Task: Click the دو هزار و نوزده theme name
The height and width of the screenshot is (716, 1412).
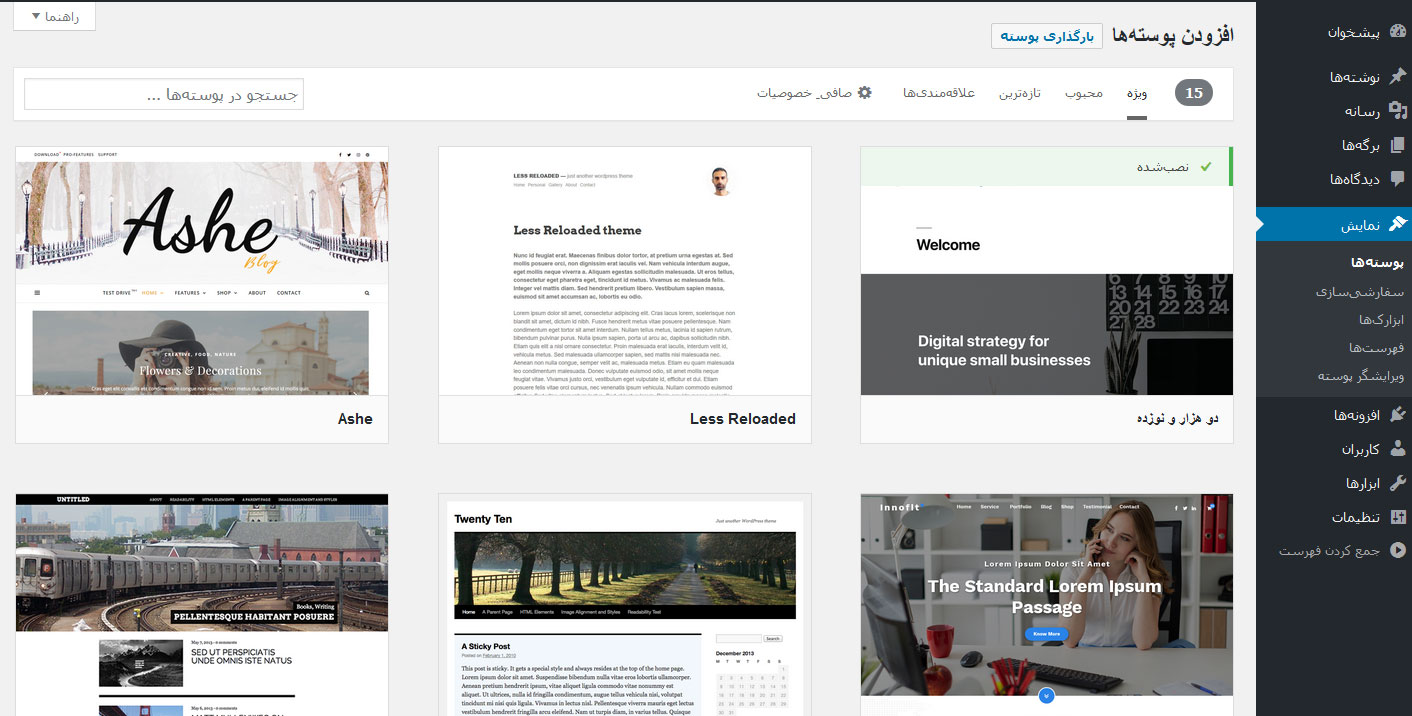Action: [x=1177, y=419]
